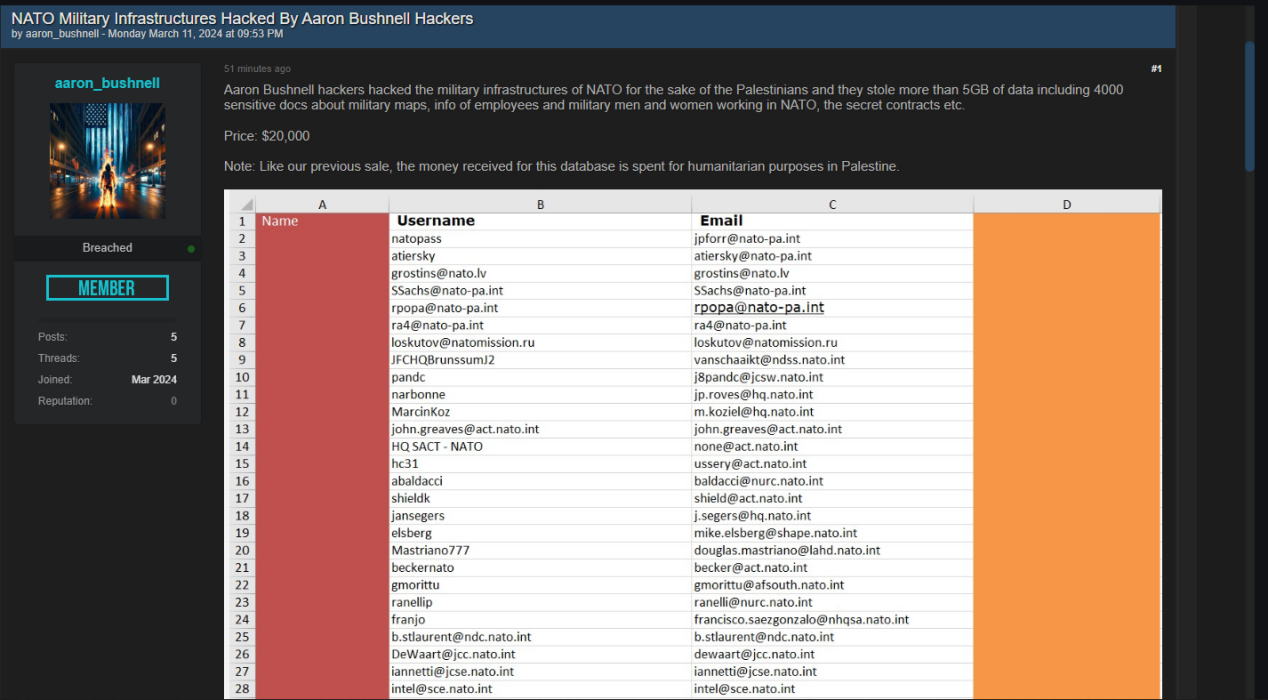
Task: Select the 'franjo' username cell
Action: [x=540, y=620]
